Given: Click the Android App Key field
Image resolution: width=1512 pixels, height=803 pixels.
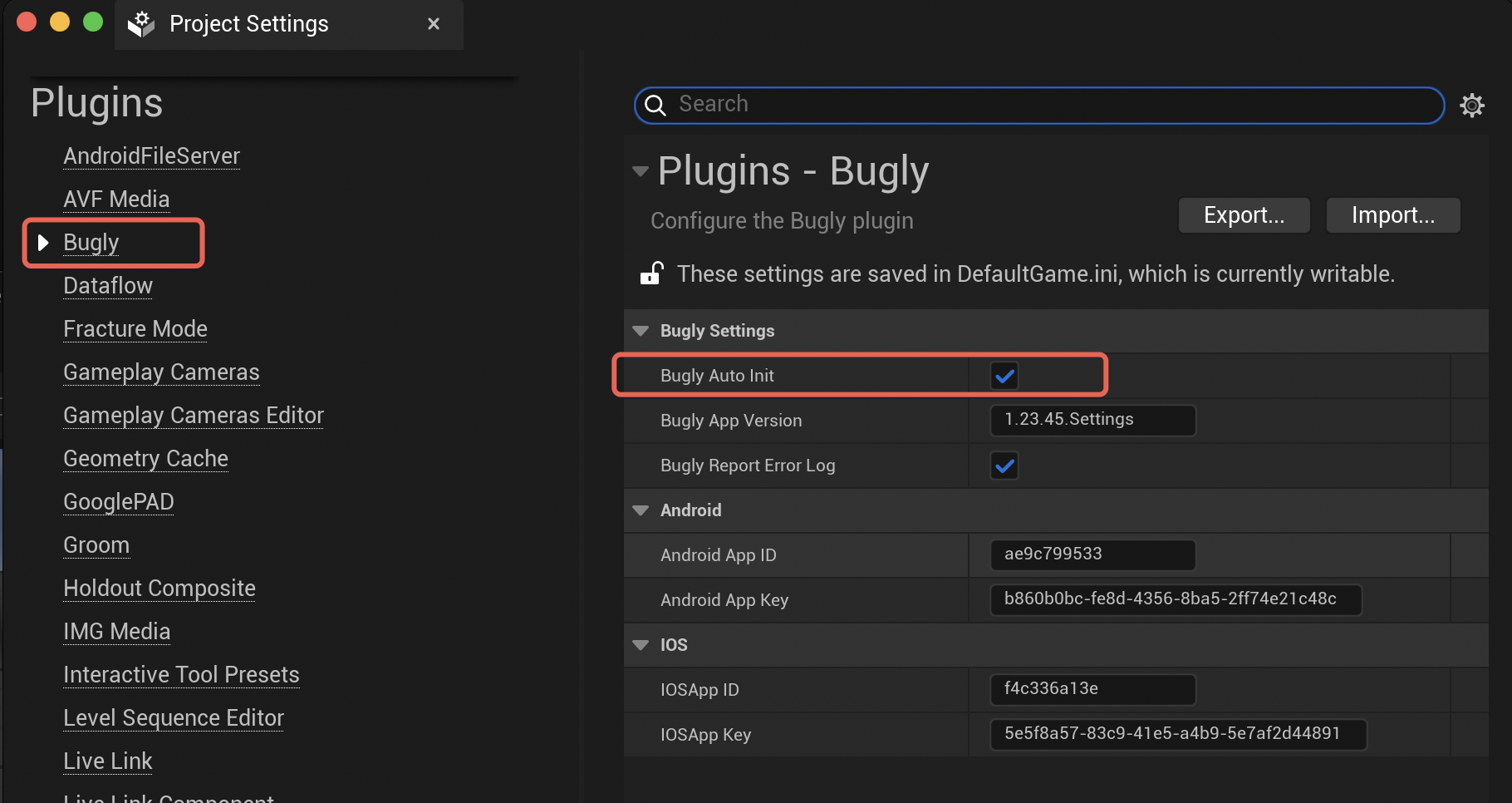Looking at the screenshot, I should [1175, 599].
